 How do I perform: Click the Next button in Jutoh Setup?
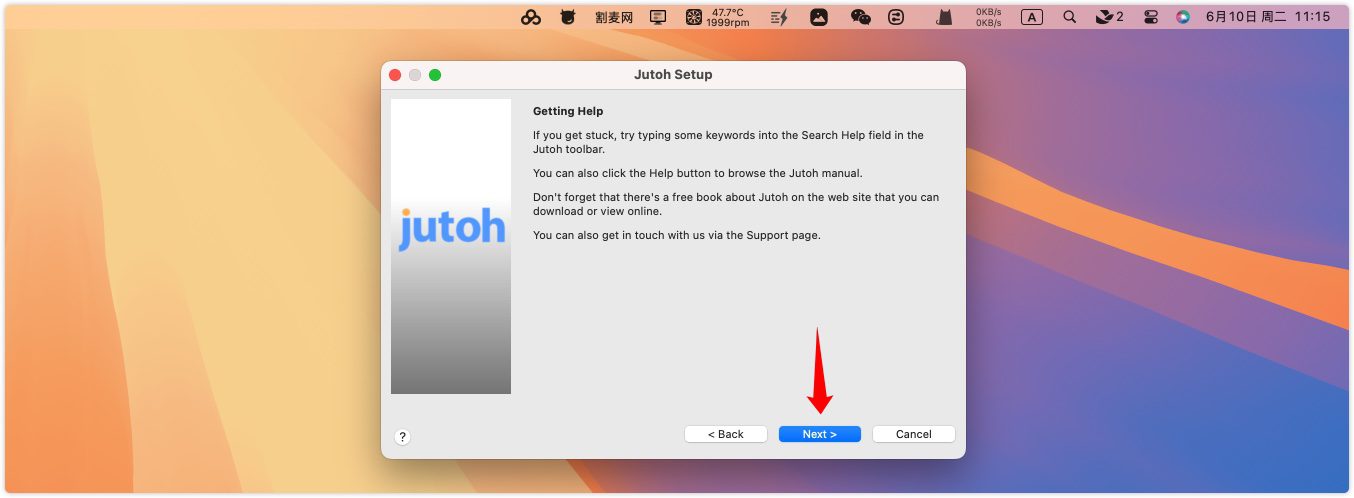click(819, 434)
